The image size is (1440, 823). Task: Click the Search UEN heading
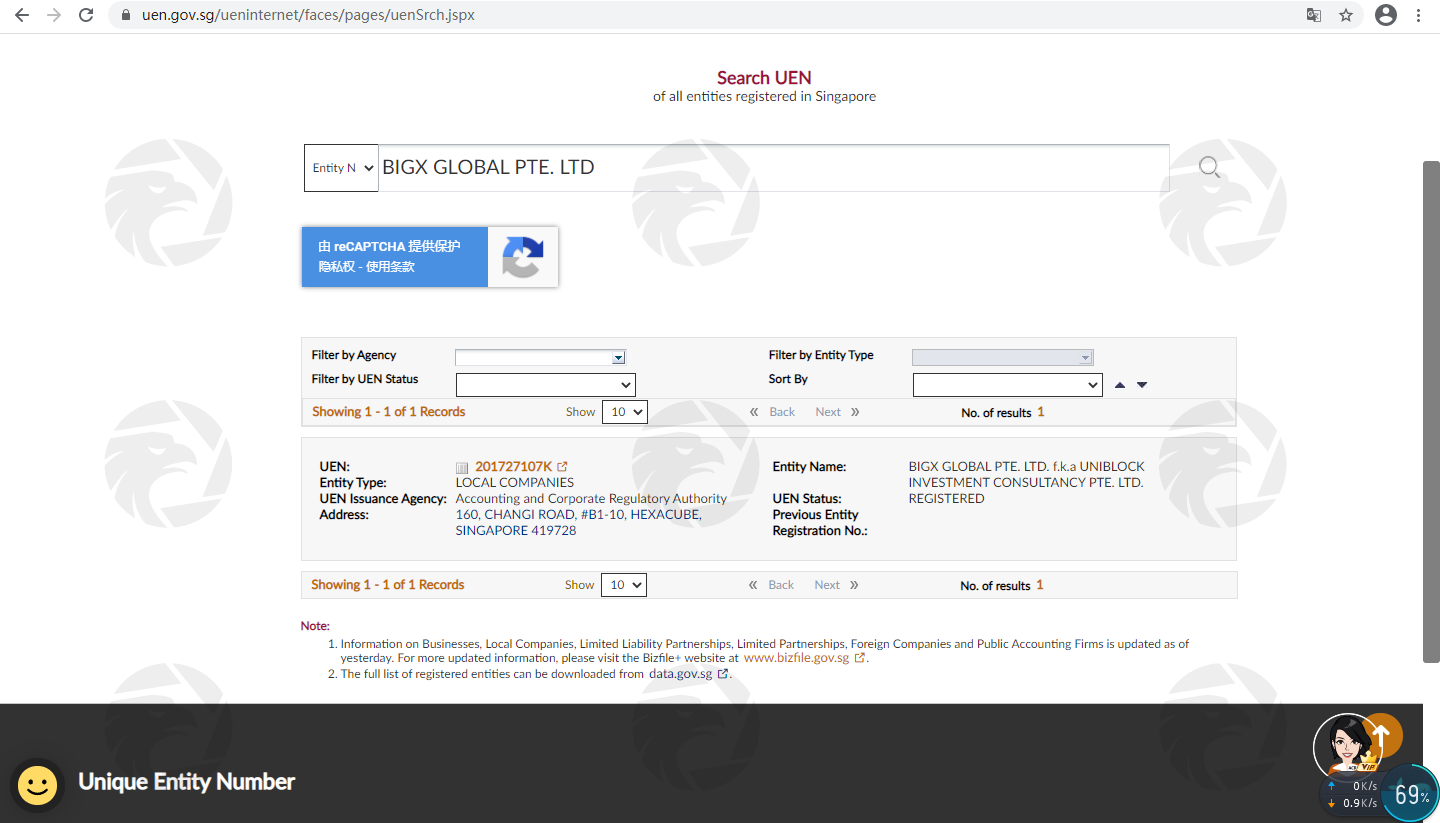[x=764, y=78]
